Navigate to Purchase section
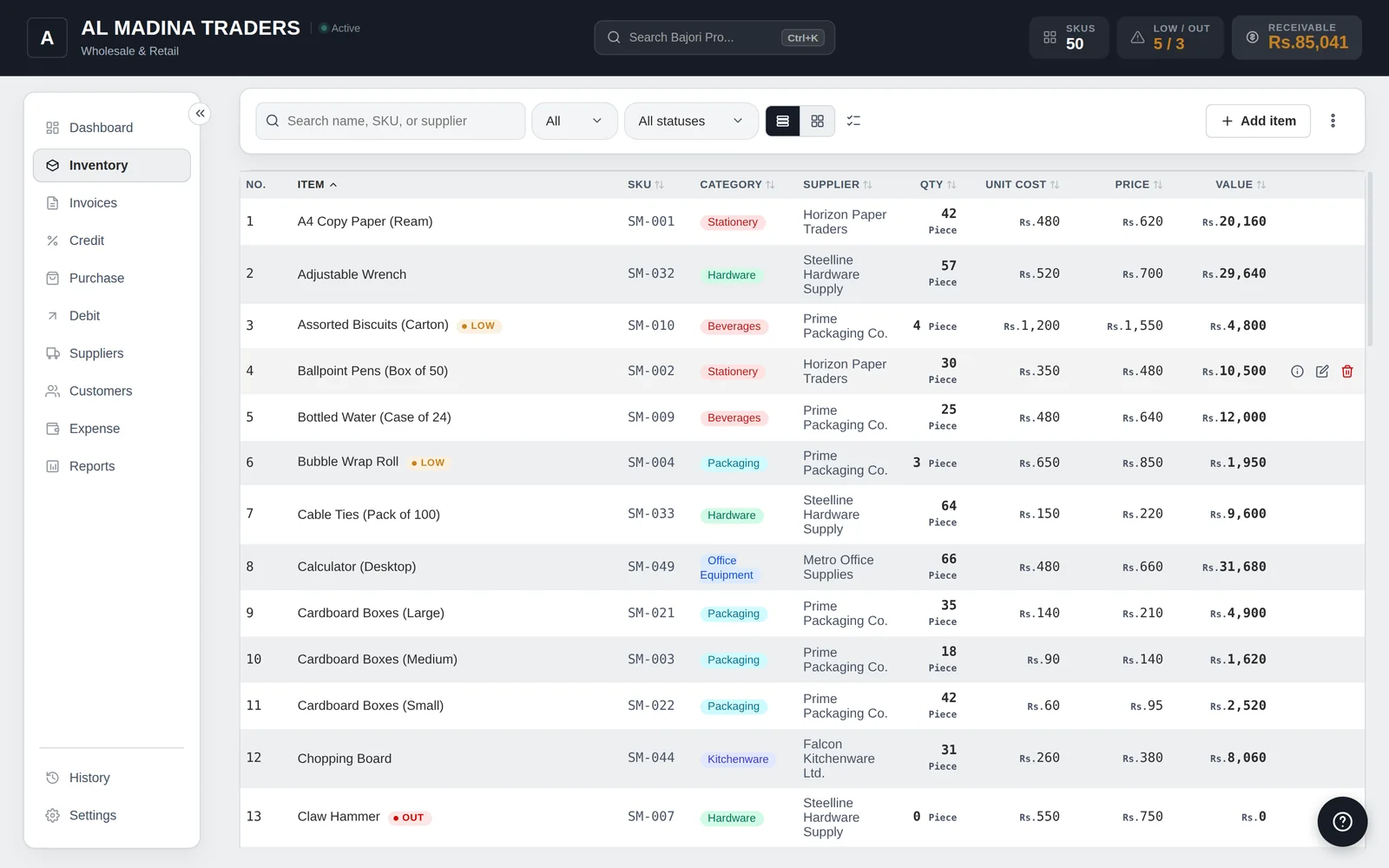Screen dimensions: 1389x868 [x=112, y=279]
